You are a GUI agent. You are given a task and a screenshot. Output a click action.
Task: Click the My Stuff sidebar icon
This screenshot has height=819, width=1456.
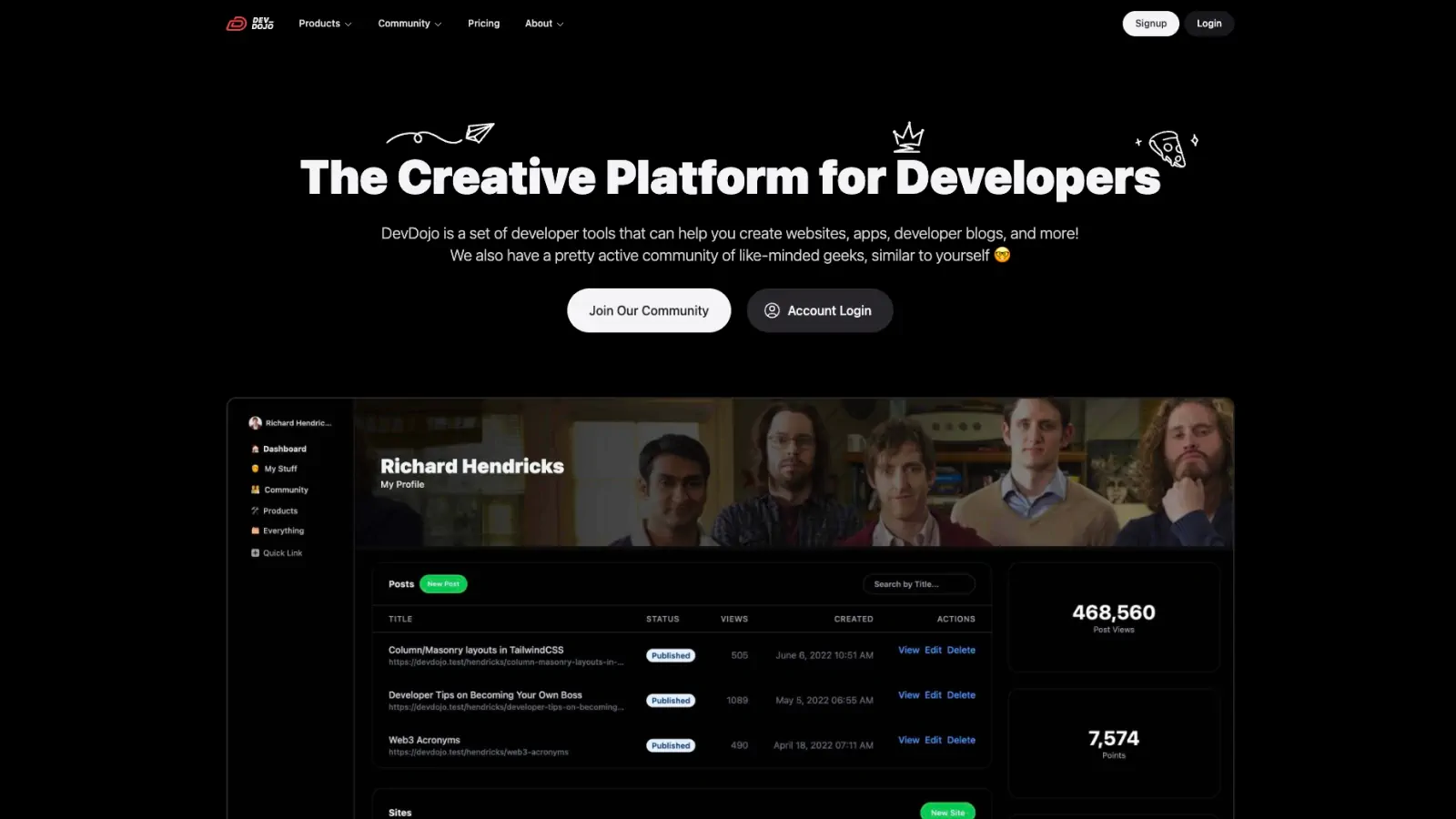[x=256, y=469]
